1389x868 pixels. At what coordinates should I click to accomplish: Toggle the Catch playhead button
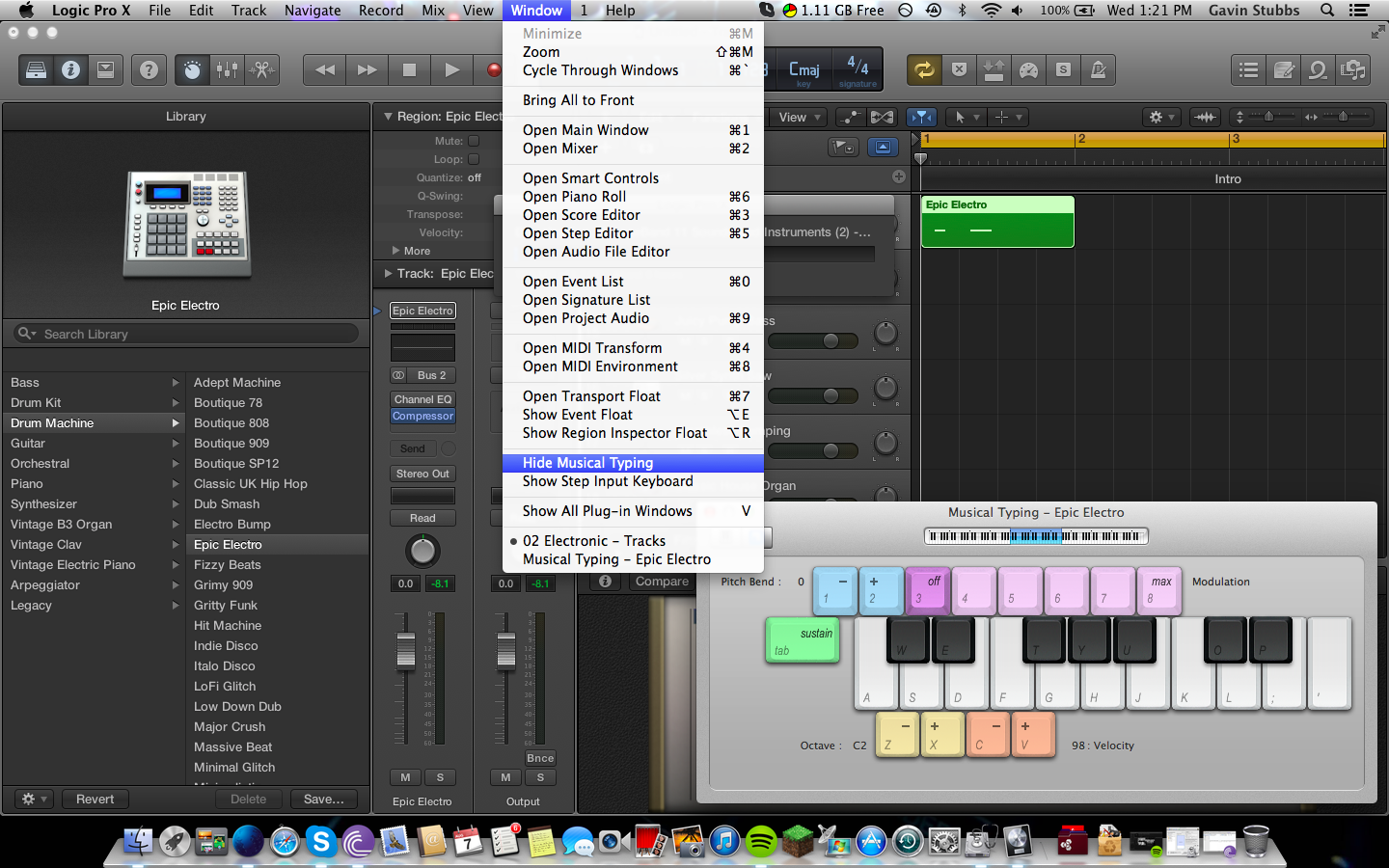(x=922, y=117)
